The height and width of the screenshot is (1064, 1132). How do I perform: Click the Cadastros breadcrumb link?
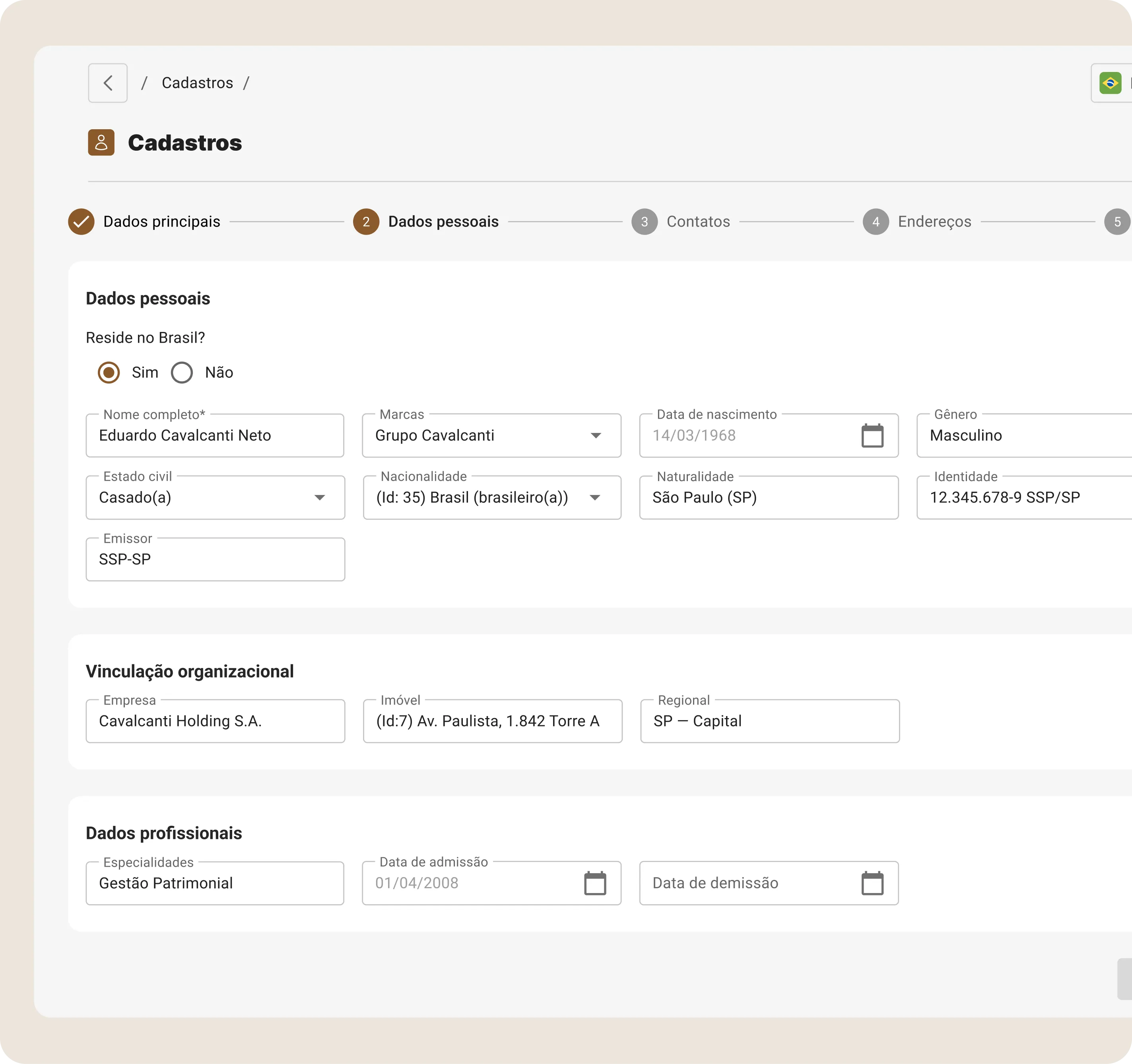point(197,83)
